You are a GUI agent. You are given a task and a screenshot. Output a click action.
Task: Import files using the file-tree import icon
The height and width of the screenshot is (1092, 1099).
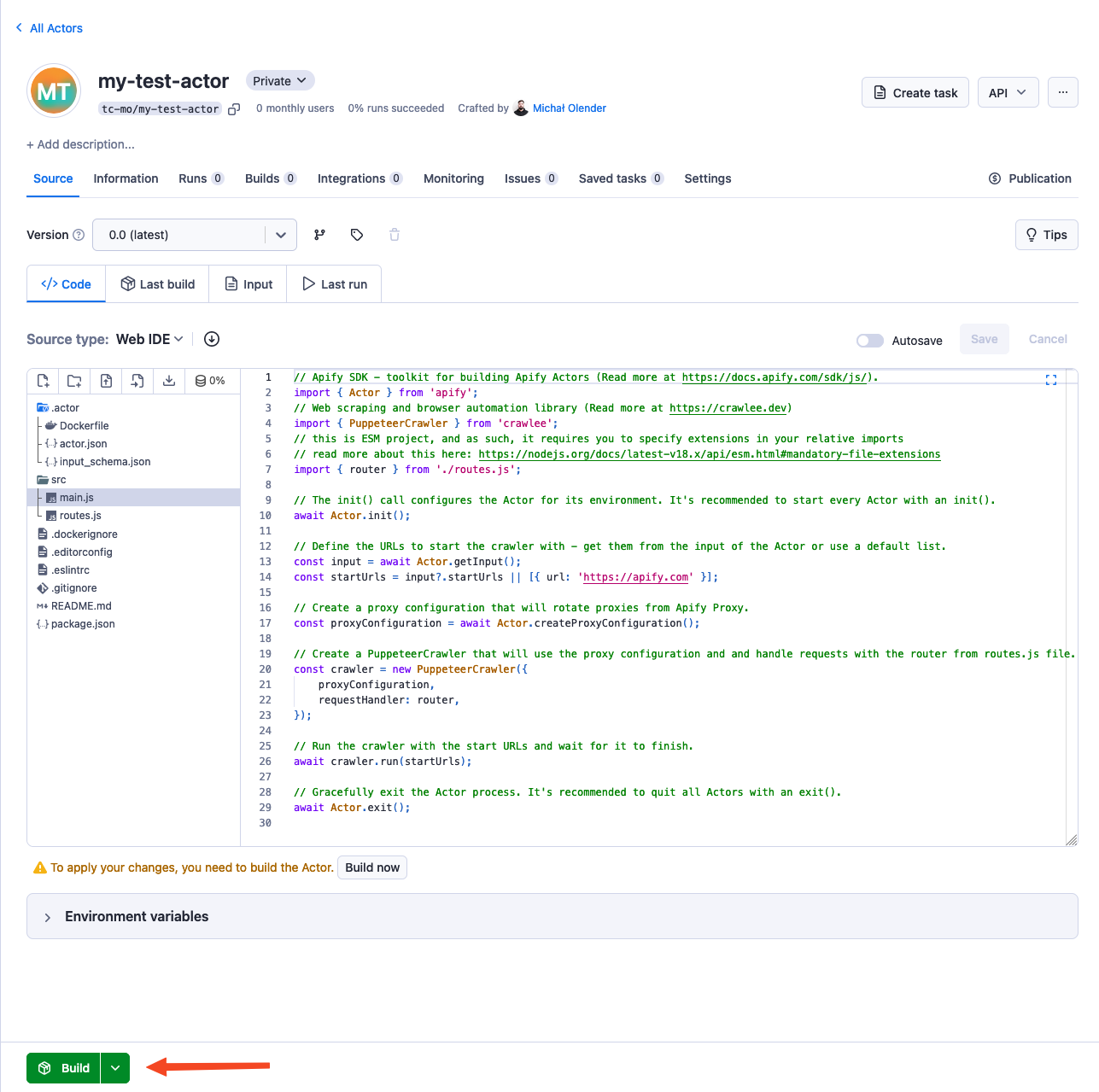click(x=137, y=381)
